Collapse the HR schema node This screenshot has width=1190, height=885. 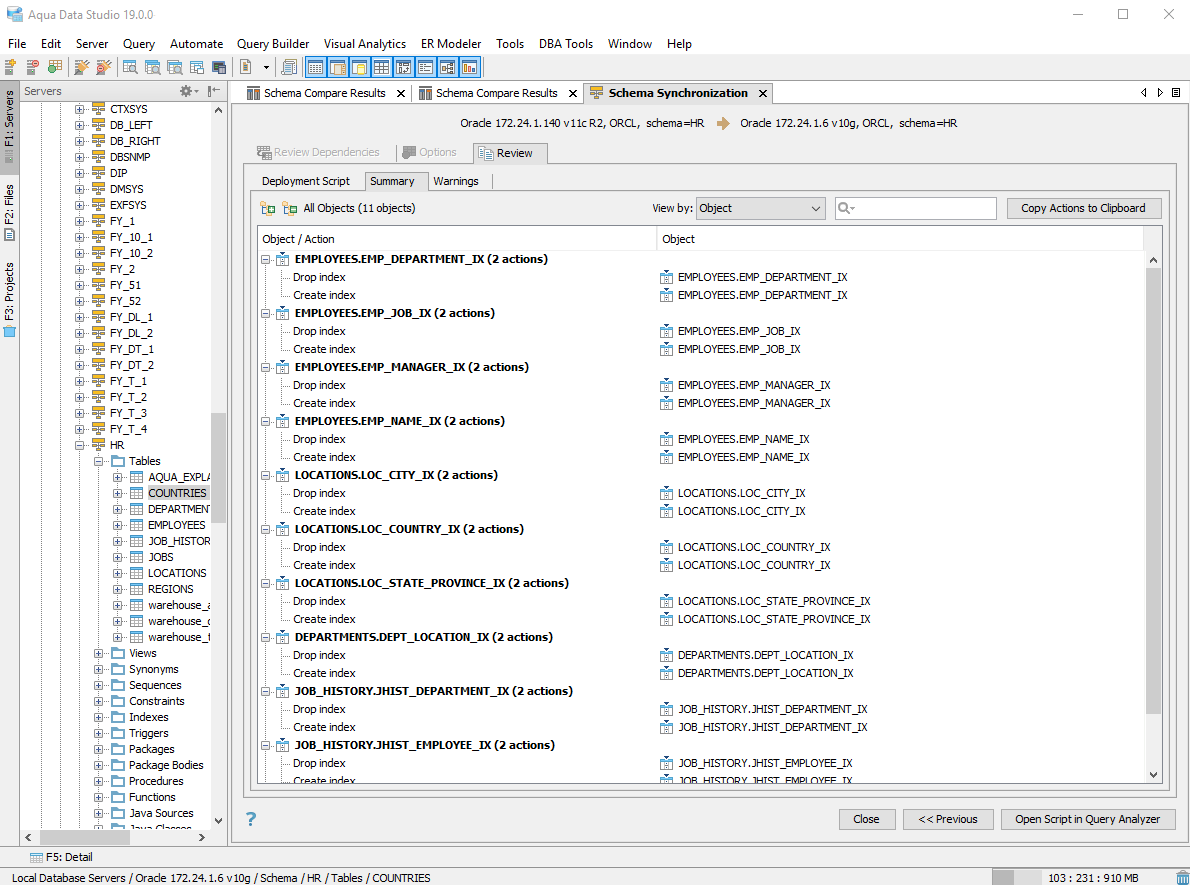(x=80, y=446)
